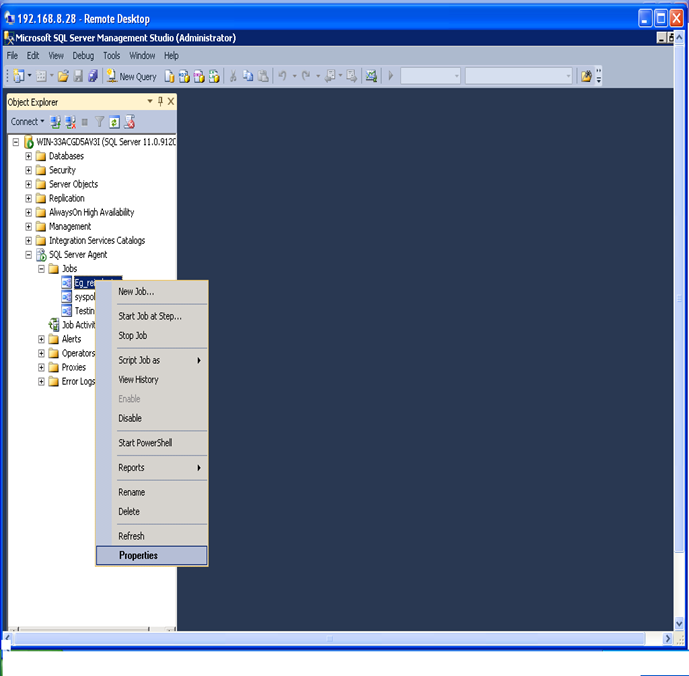Expand AlwaysOn High Availability node
This screenshot has width=689, height=676.
[29, 212]
